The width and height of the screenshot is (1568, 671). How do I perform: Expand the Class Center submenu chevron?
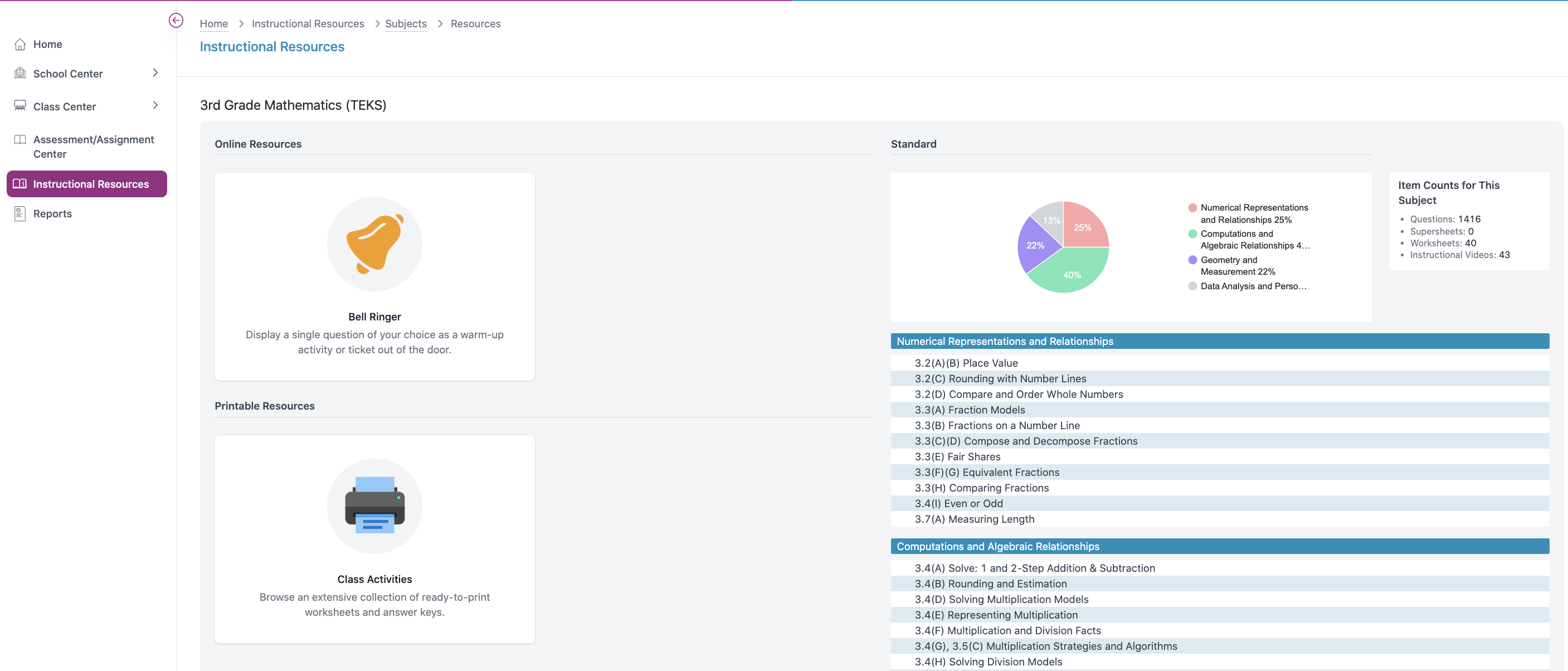155,105
